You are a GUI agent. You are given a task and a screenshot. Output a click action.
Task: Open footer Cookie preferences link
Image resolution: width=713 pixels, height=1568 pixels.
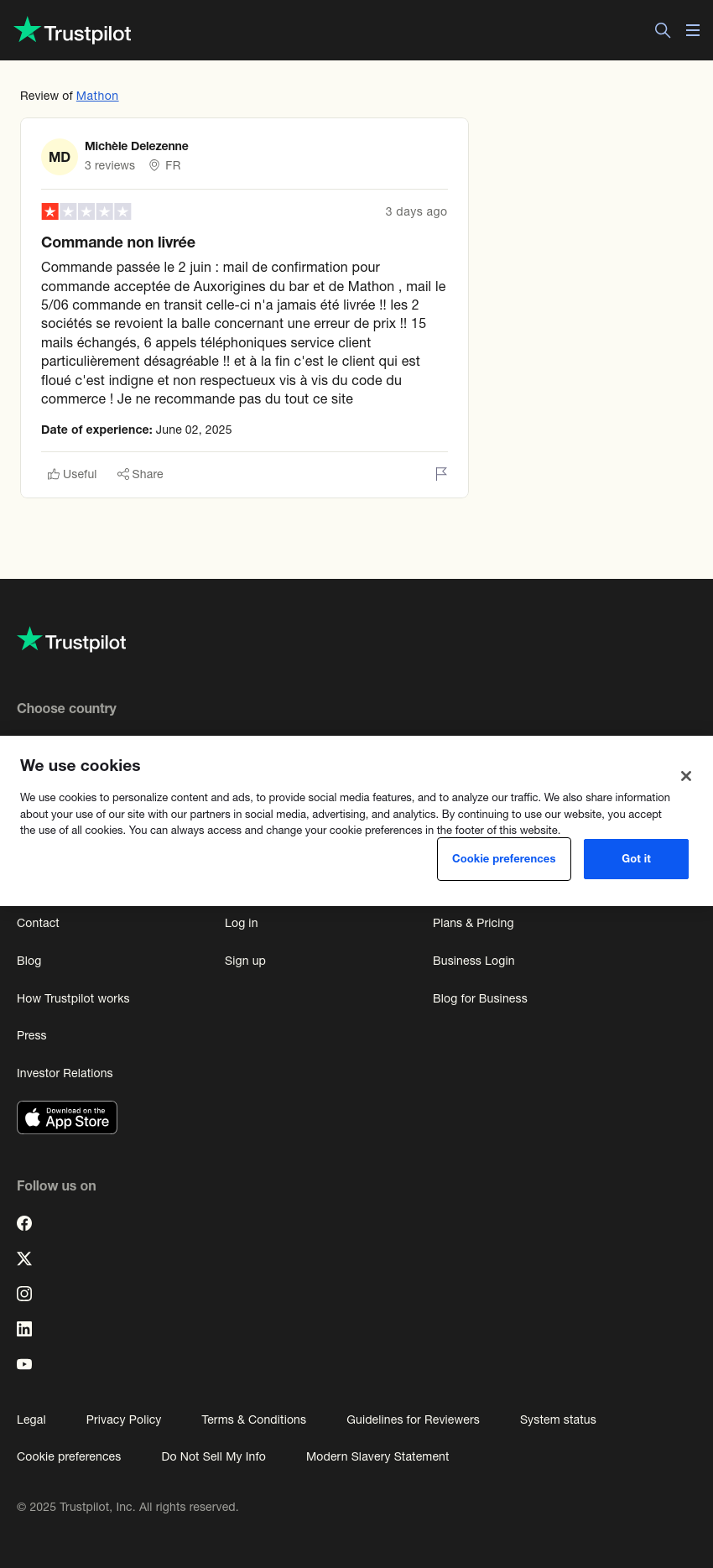click(69, 1456)
